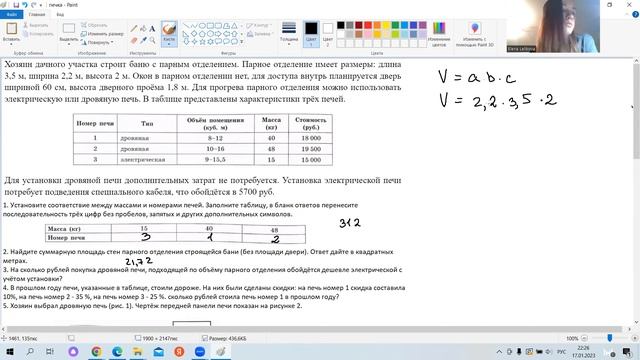
Task: Click the taskbar clock showing 22:26
Action: 584,351
